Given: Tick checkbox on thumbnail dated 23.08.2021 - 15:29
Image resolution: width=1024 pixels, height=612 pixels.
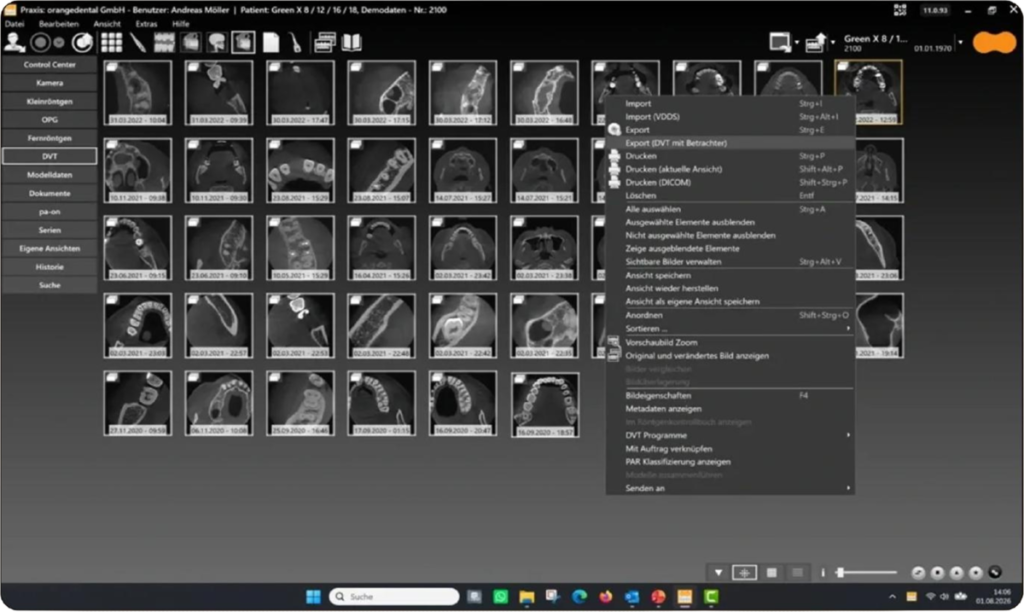Looking at the screenshot, I should [274, 144].
